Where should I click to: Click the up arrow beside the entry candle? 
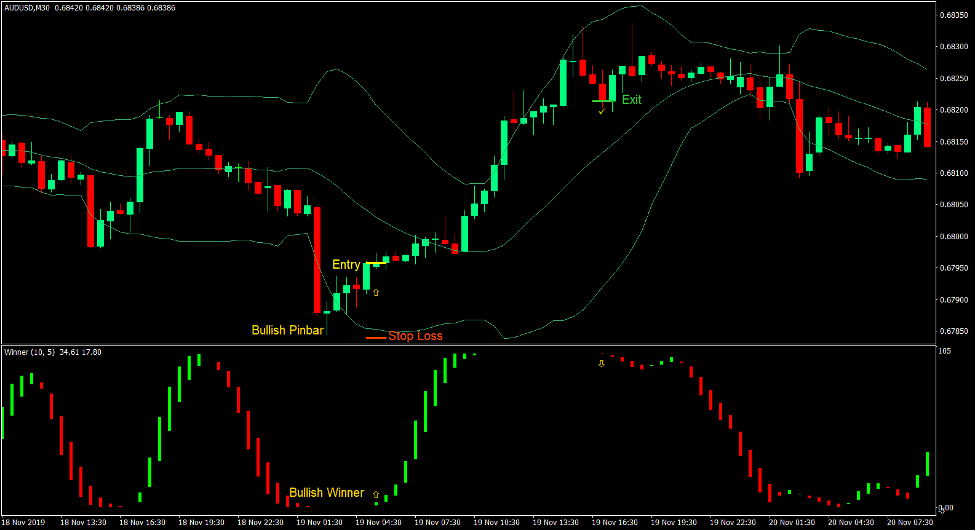(x=376, y=293)
